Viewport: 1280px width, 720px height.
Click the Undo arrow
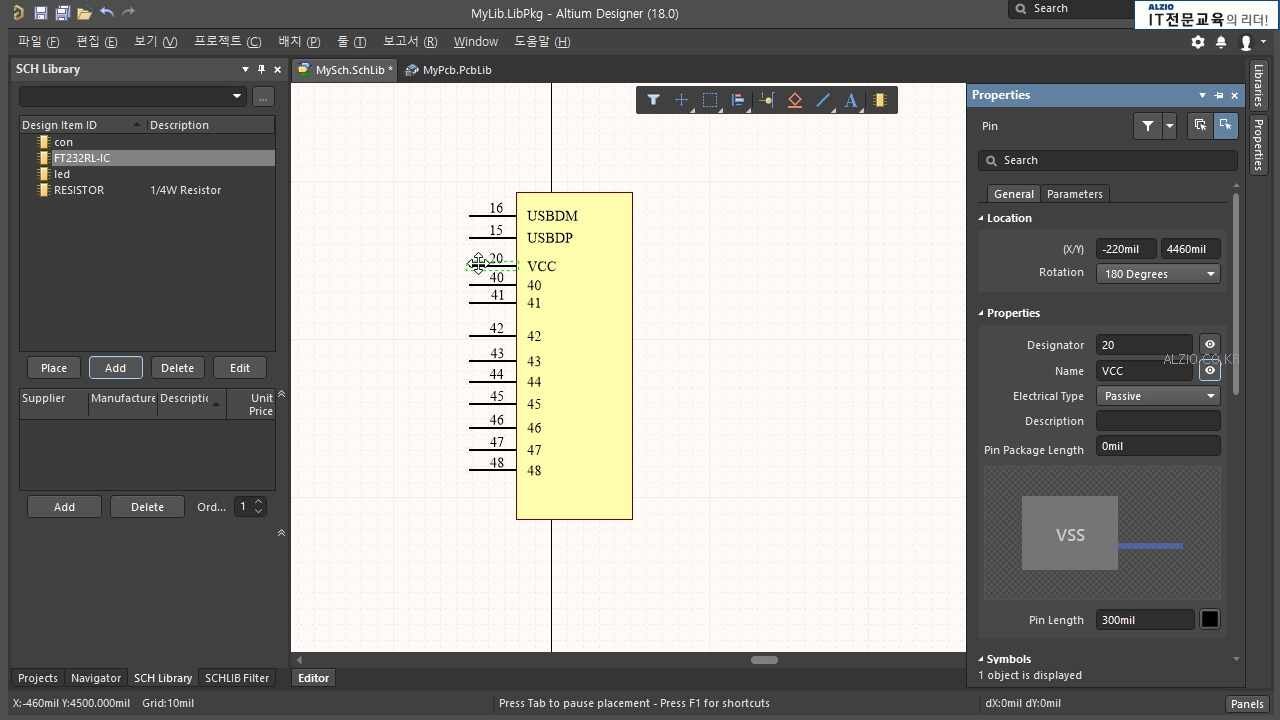coord(106,13)
